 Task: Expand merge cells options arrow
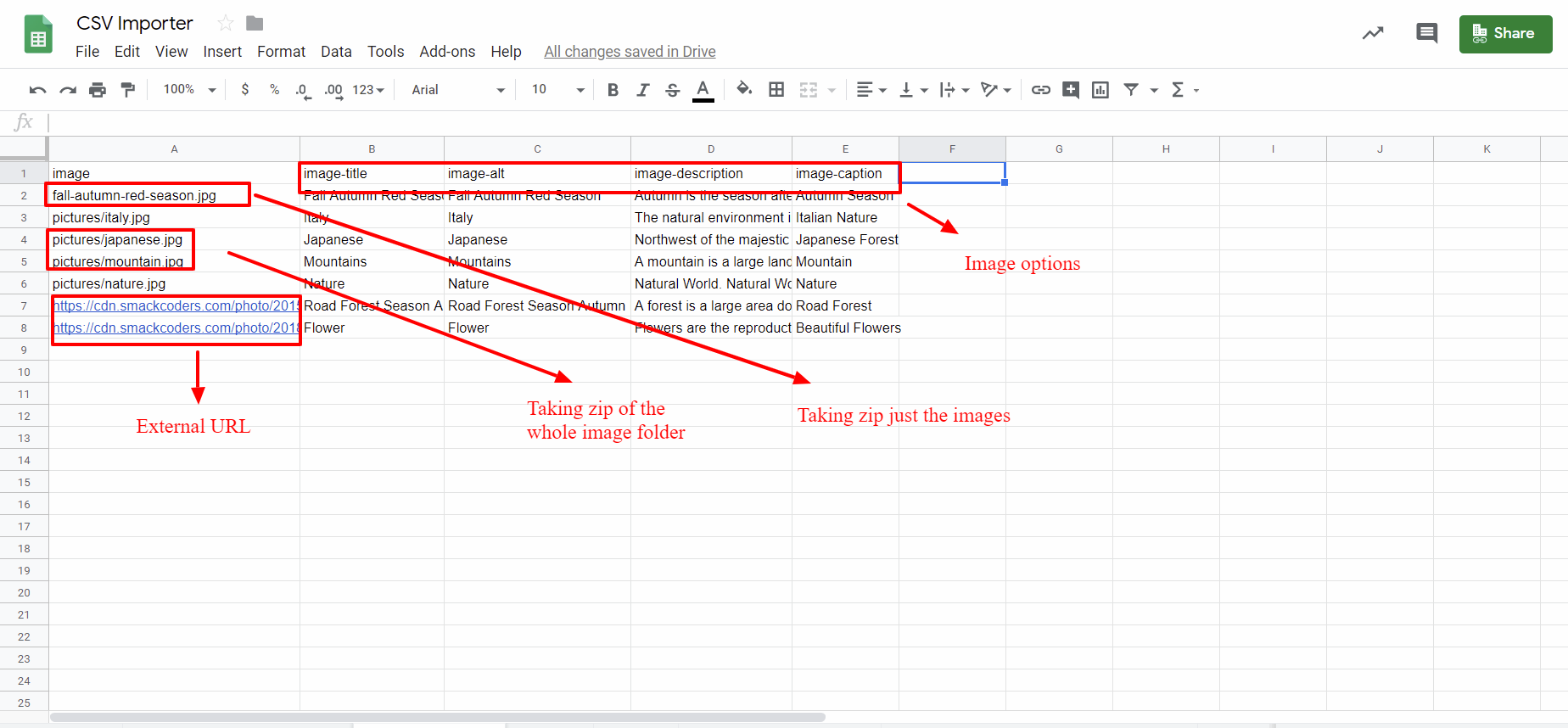coord(832,90)
